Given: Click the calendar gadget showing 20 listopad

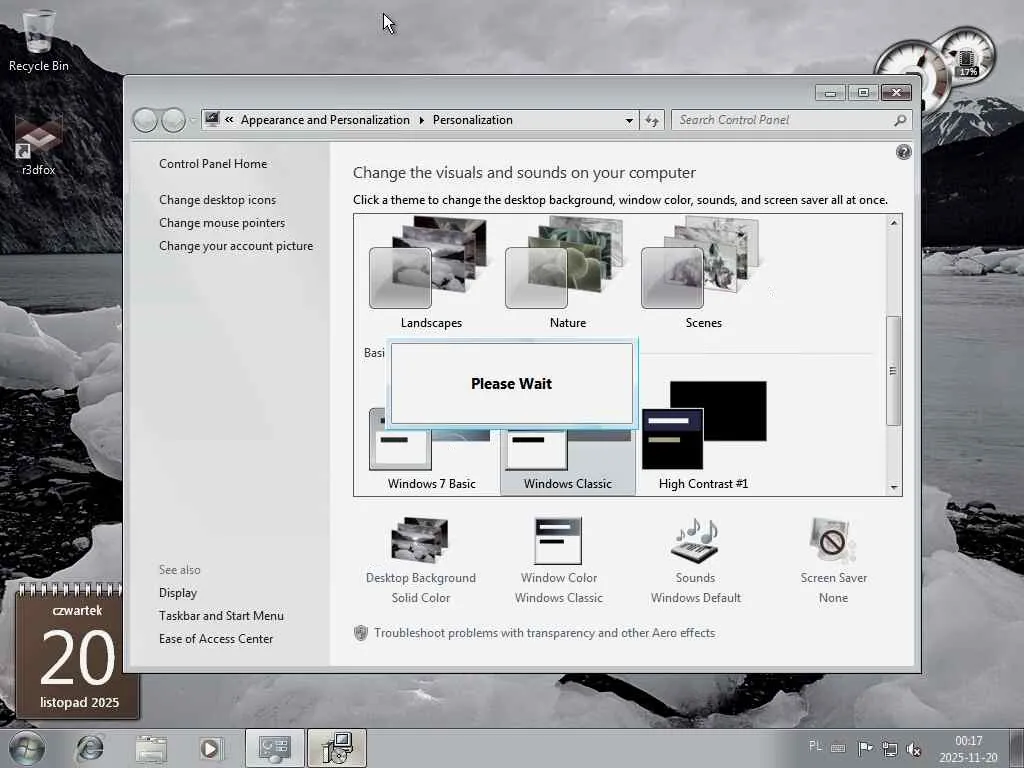Looking at the screenshot, I should 77,652.
